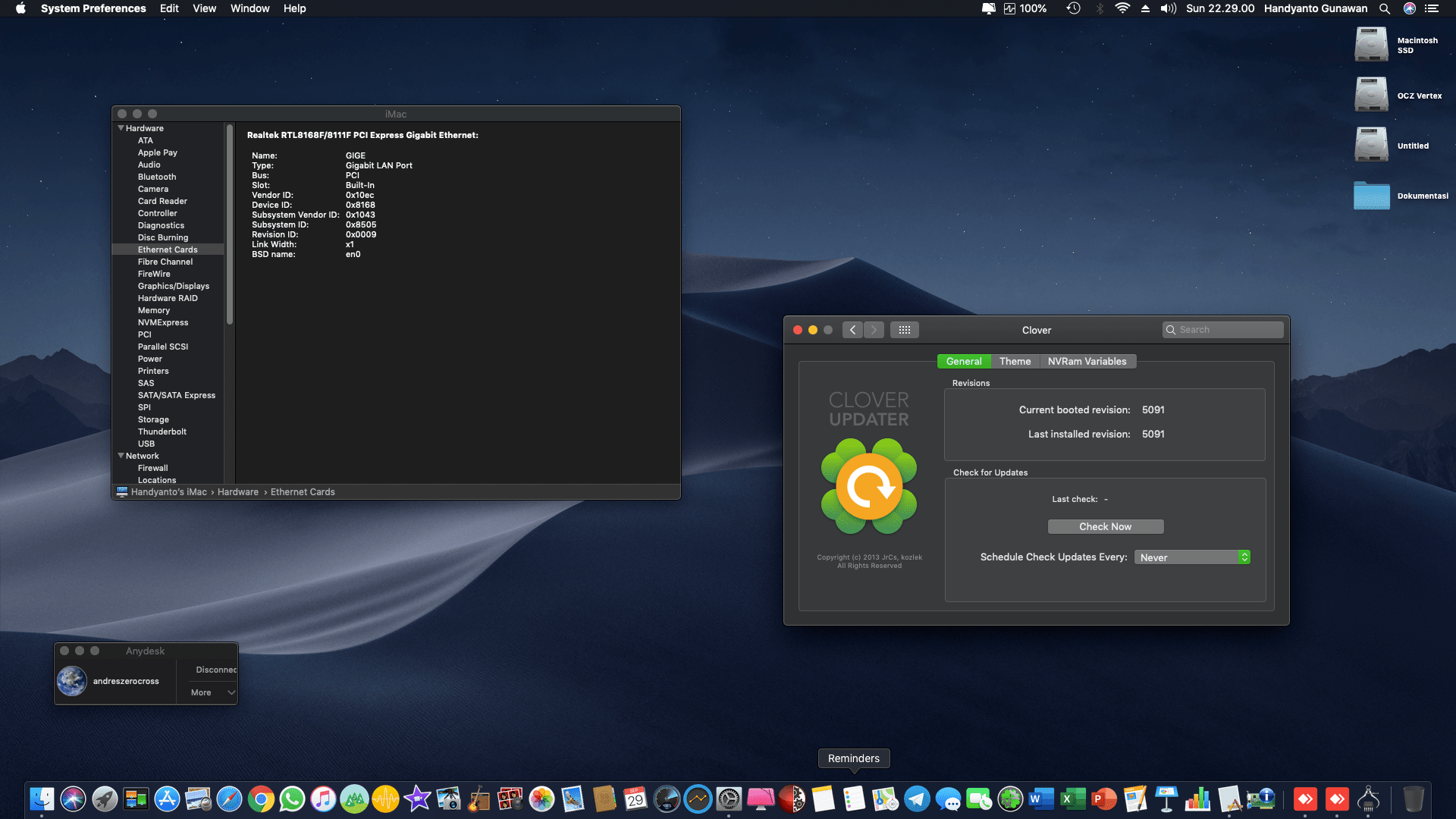
Task: Open the show-all-groups grid in Clover window
Action: coord(904,329)
